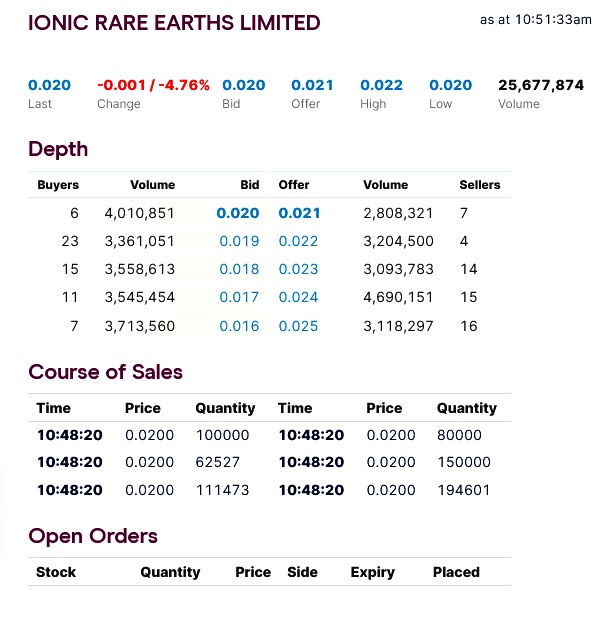The width and height of the screenshot is (610, 620).
Task: Click buy volume 4,010,851
Action: pos(140,214)
